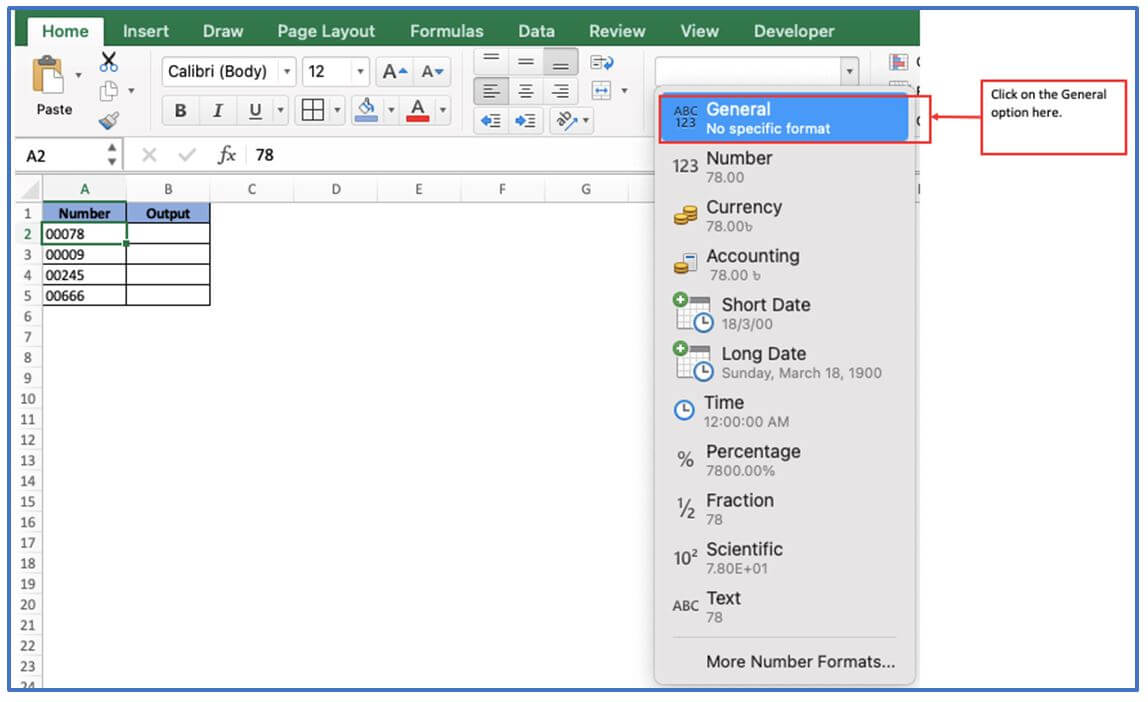Choose the Number format option

[x=783, y=167]
